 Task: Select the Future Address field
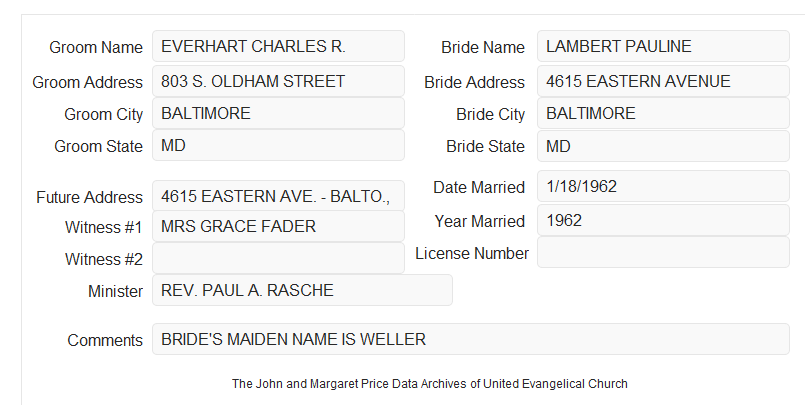pos(278,196)
